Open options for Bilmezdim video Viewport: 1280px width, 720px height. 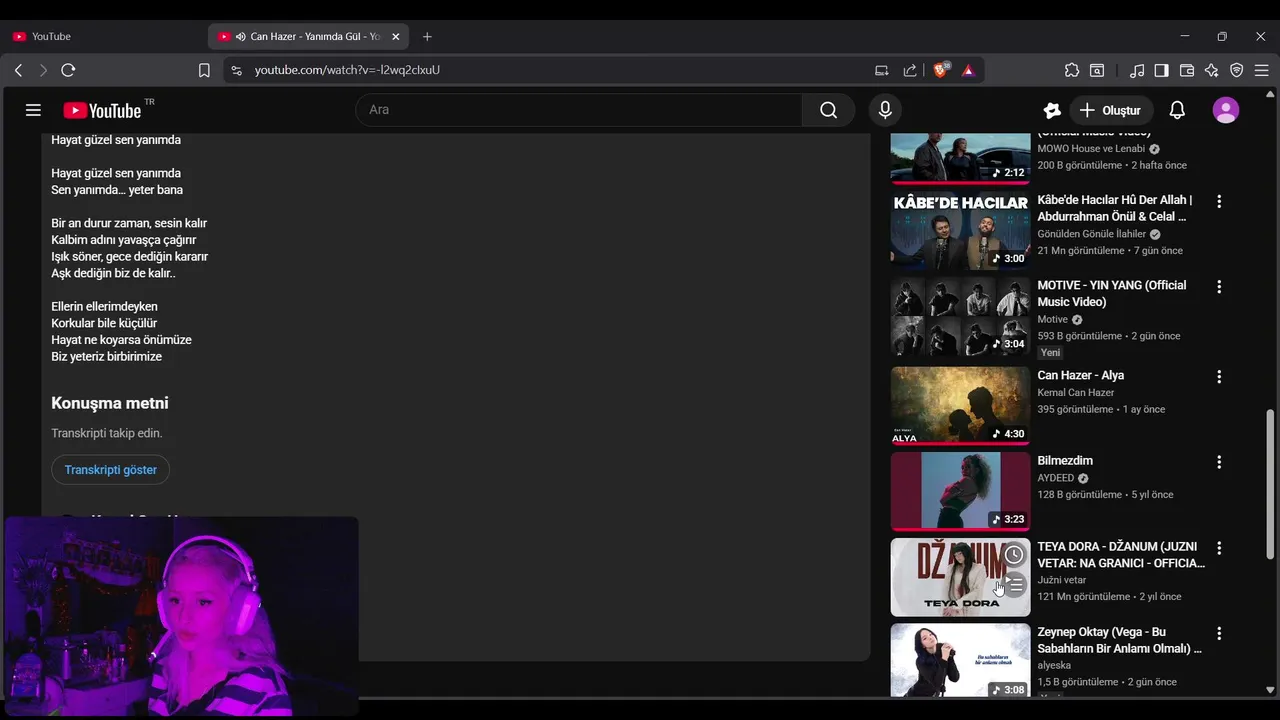(1218, 462)
